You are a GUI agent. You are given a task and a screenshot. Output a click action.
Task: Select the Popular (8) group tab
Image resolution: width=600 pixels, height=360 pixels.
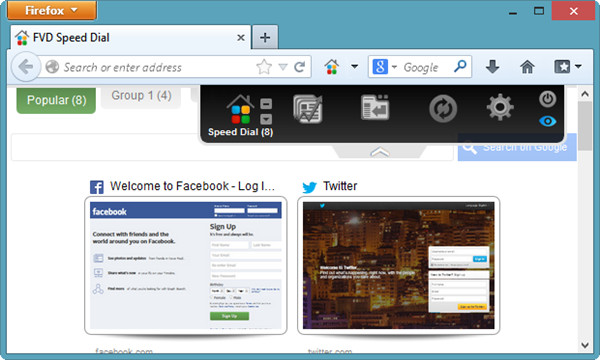click(56, 100)
